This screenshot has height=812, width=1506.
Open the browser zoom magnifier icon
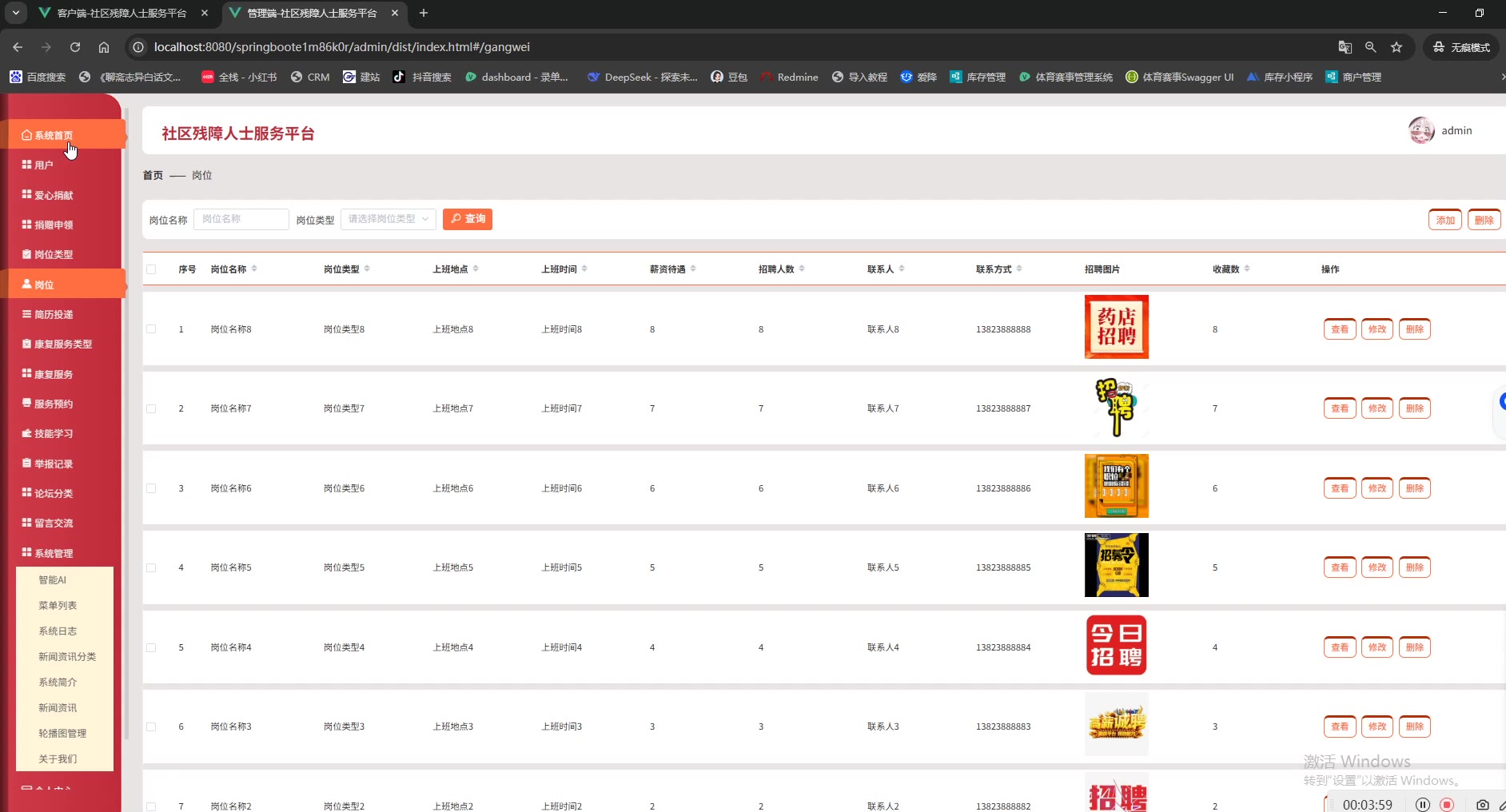pos(1371,47)
